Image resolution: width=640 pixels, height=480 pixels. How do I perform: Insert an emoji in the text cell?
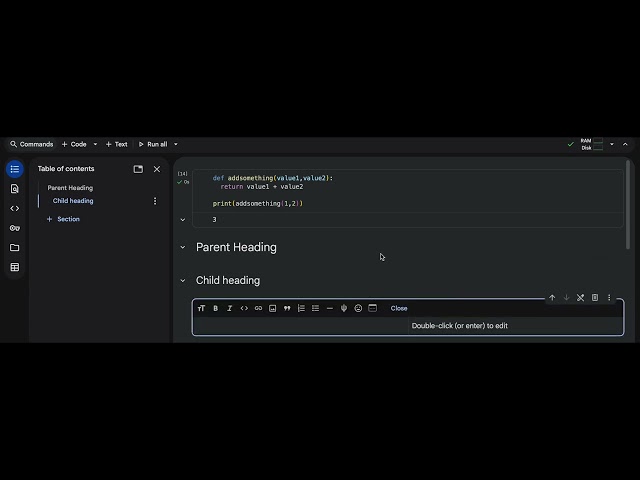[x=358, y=308]
